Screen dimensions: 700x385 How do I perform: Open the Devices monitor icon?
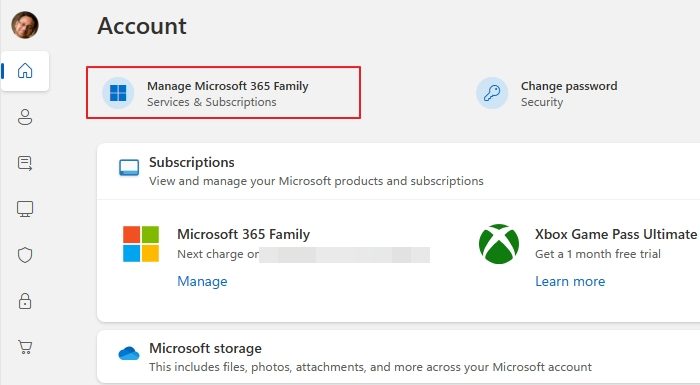coord(25,209)
